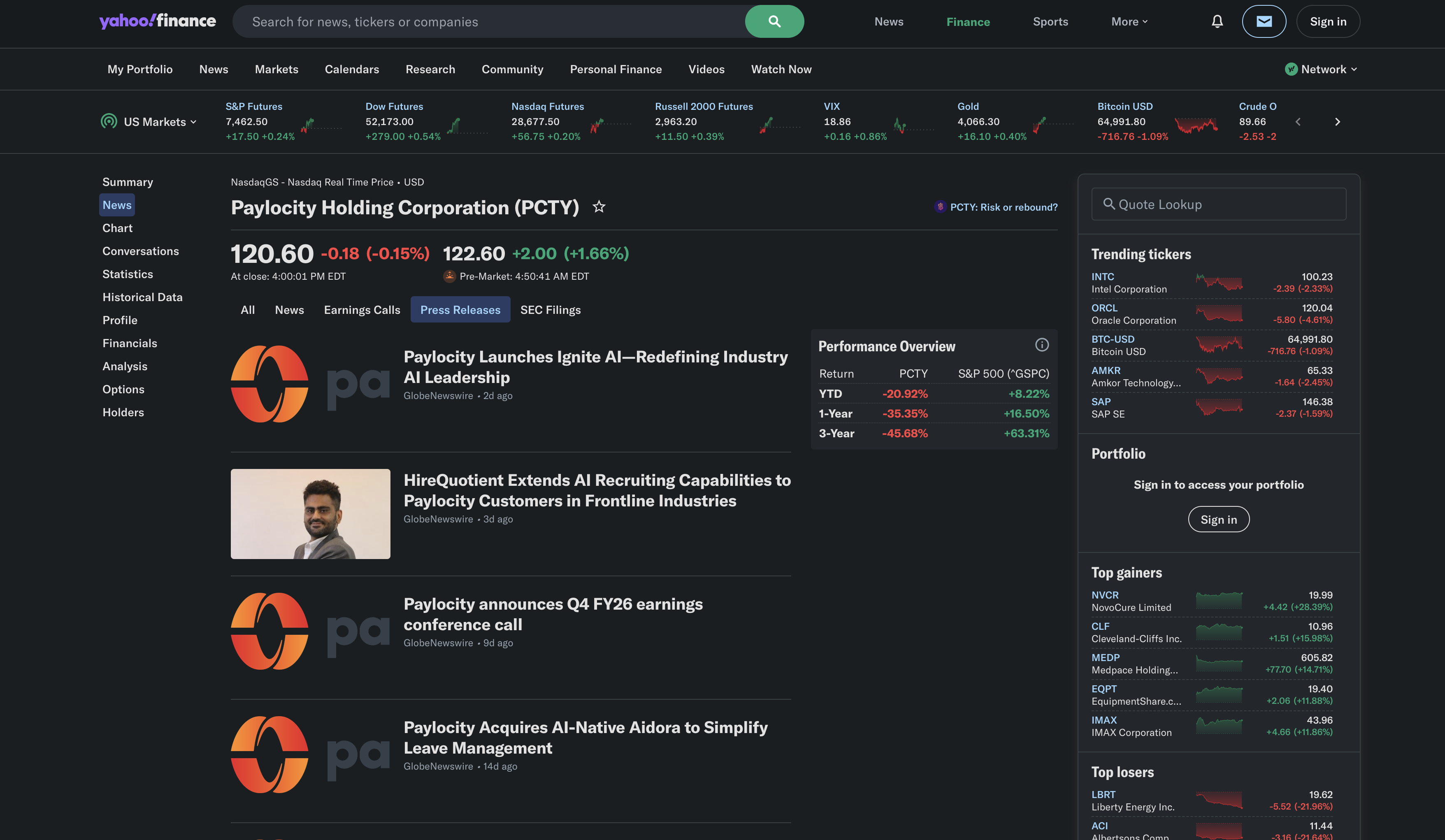
Task: Expand the More dropdown in the header
Action: click(1129, 21)
